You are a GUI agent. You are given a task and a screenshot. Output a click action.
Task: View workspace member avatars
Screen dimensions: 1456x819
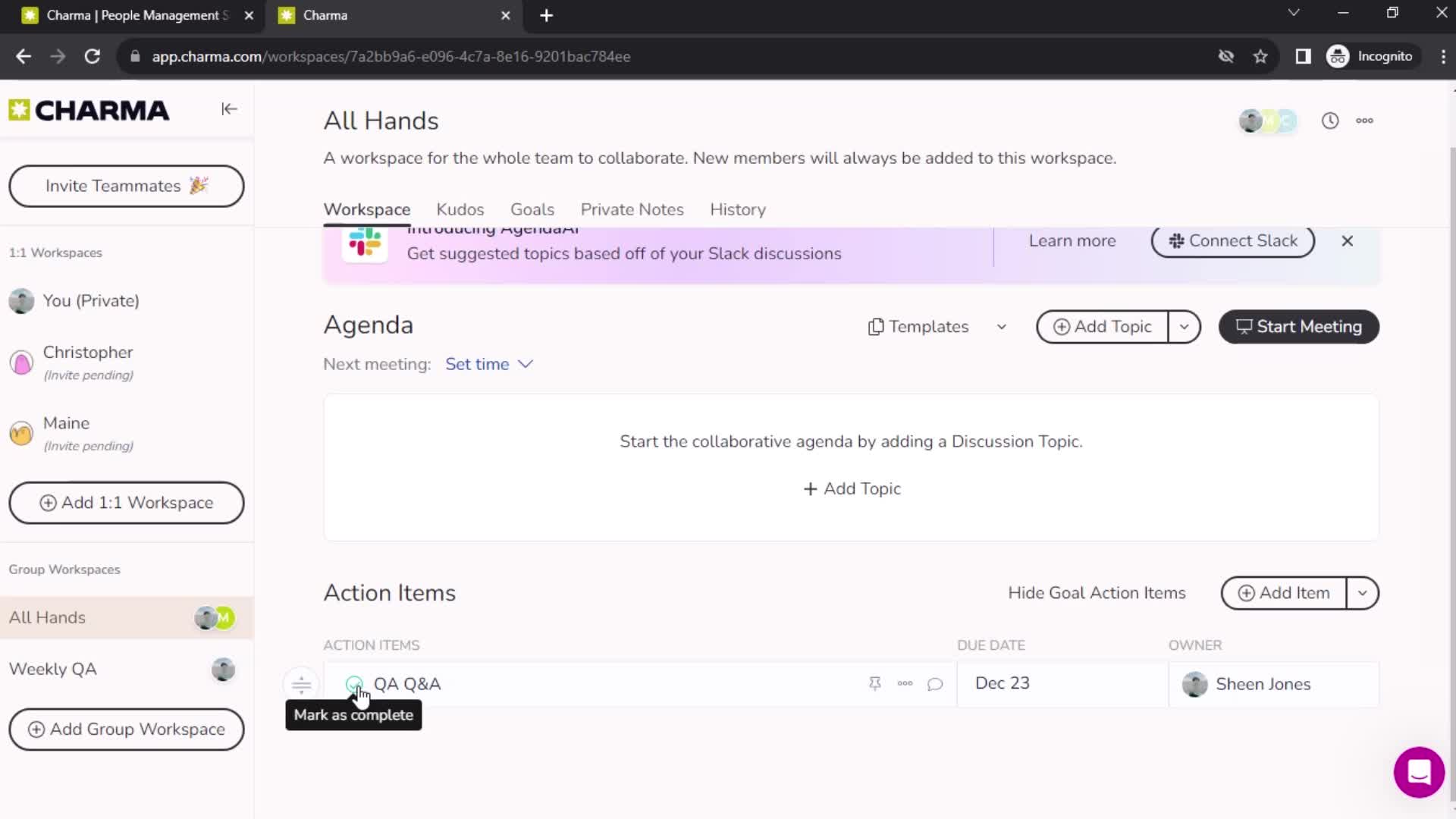point(1267,121)
